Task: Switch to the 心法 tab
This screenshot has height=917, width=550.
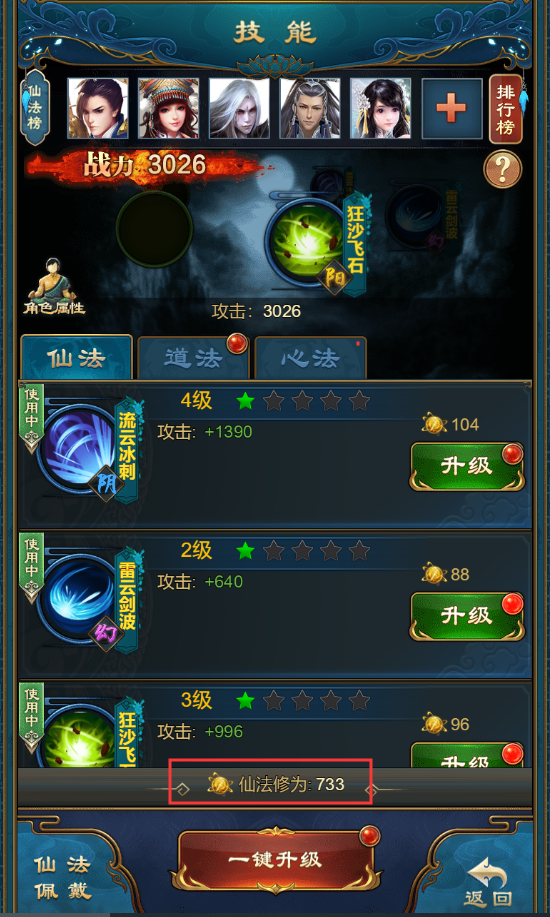Action: click(311, 358)
